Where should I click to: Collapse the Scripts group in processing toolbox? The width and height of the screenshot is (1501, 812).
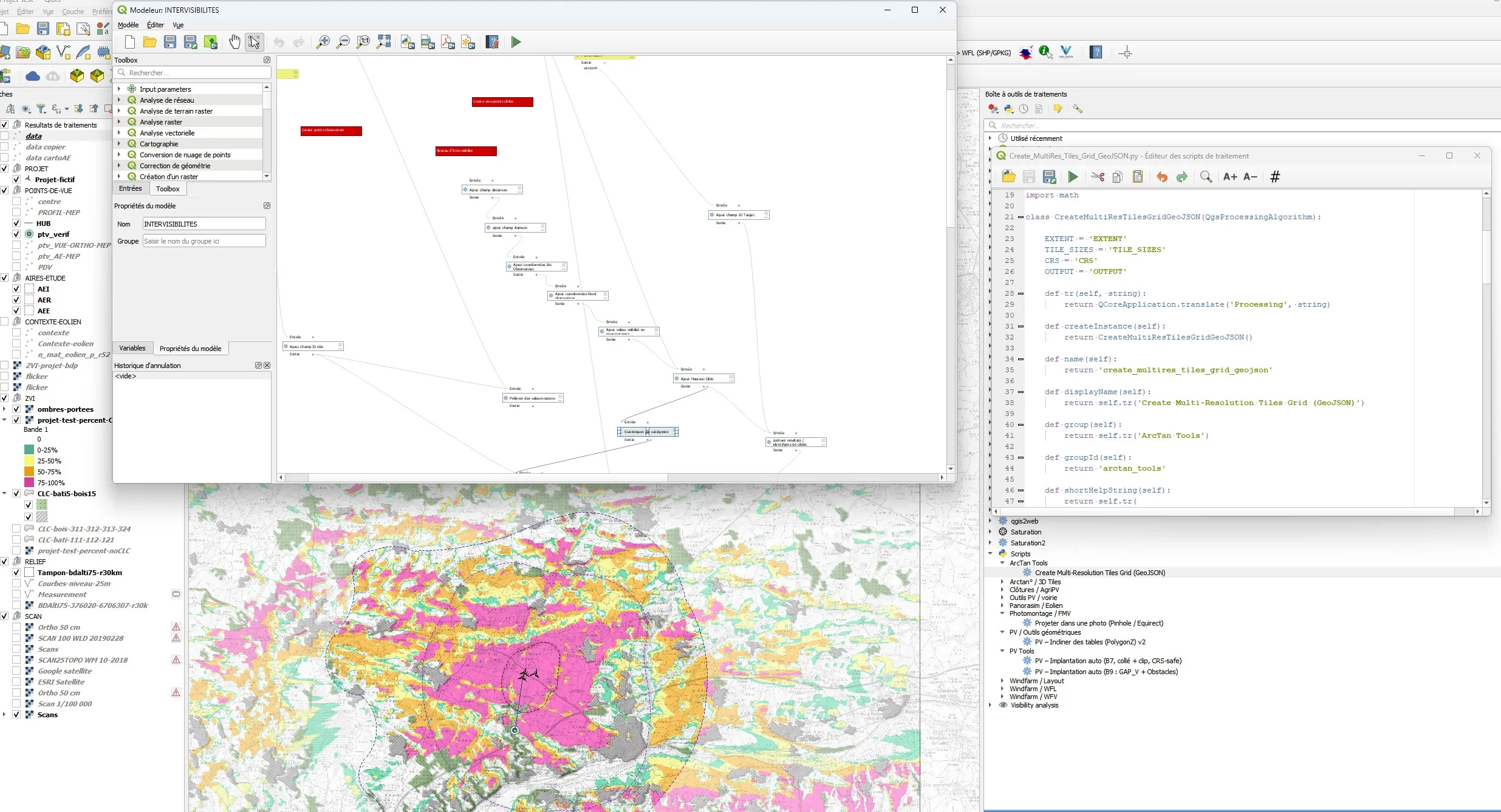tap(990, 554)
